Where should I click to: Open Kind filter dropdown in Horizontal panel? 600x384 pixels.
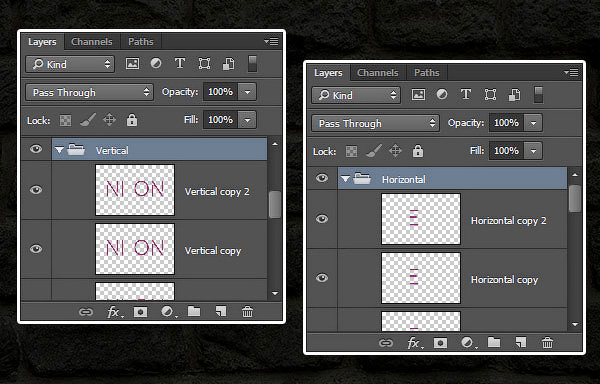pyautogui.click(x=356, y=95)
